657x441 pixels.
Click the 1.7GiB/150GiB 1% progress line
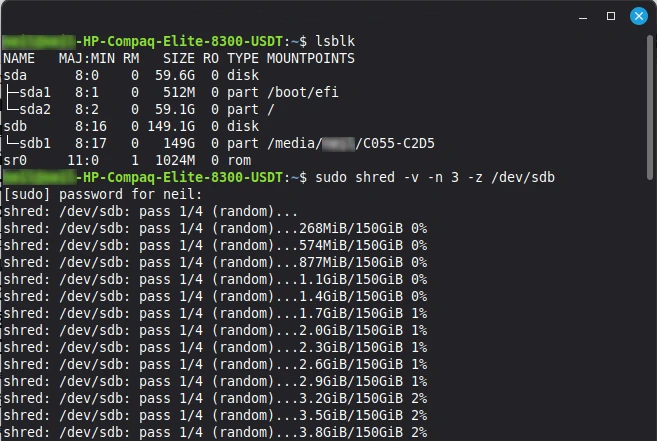coord(215,313)
